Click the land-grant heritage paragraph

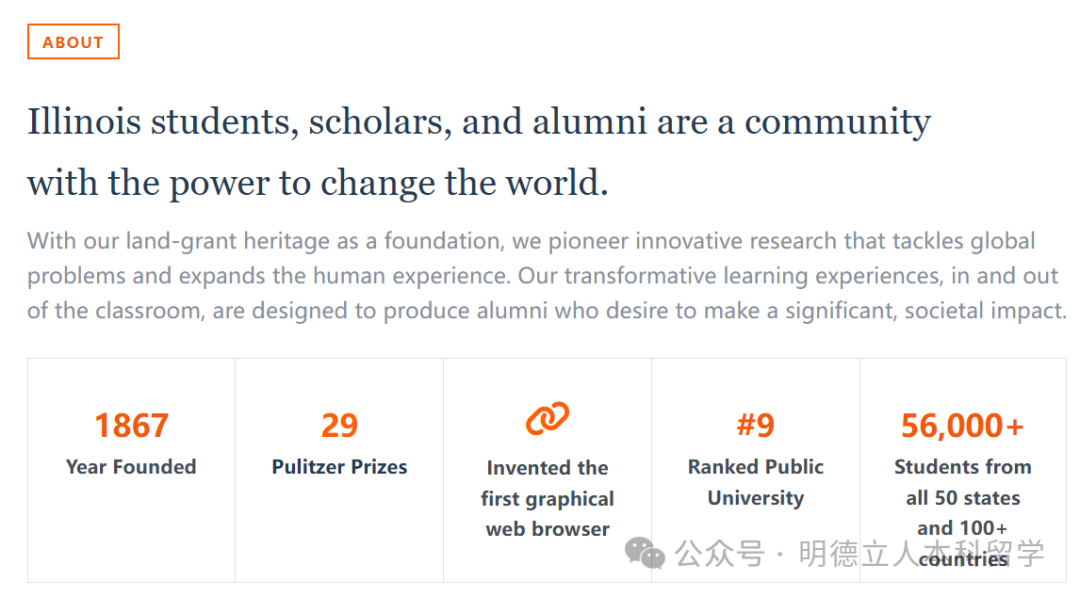click(547, 275)
